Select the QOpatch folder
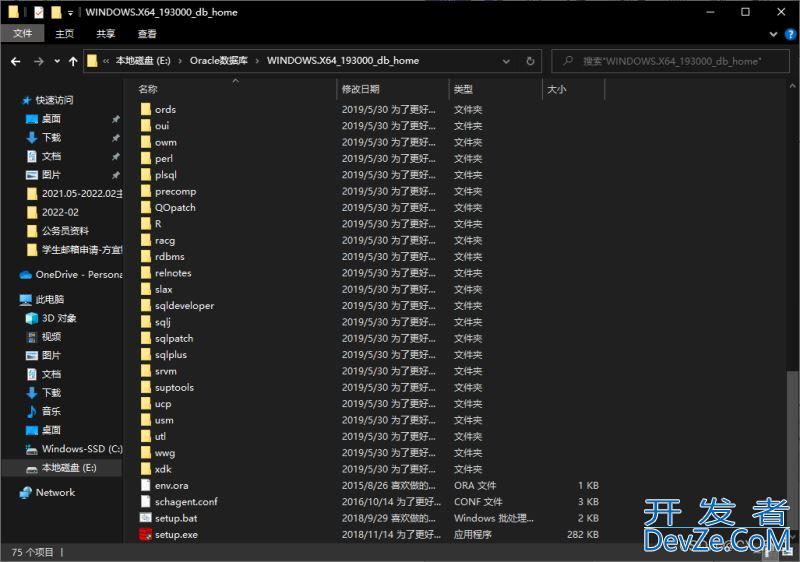 click(174, 208)
